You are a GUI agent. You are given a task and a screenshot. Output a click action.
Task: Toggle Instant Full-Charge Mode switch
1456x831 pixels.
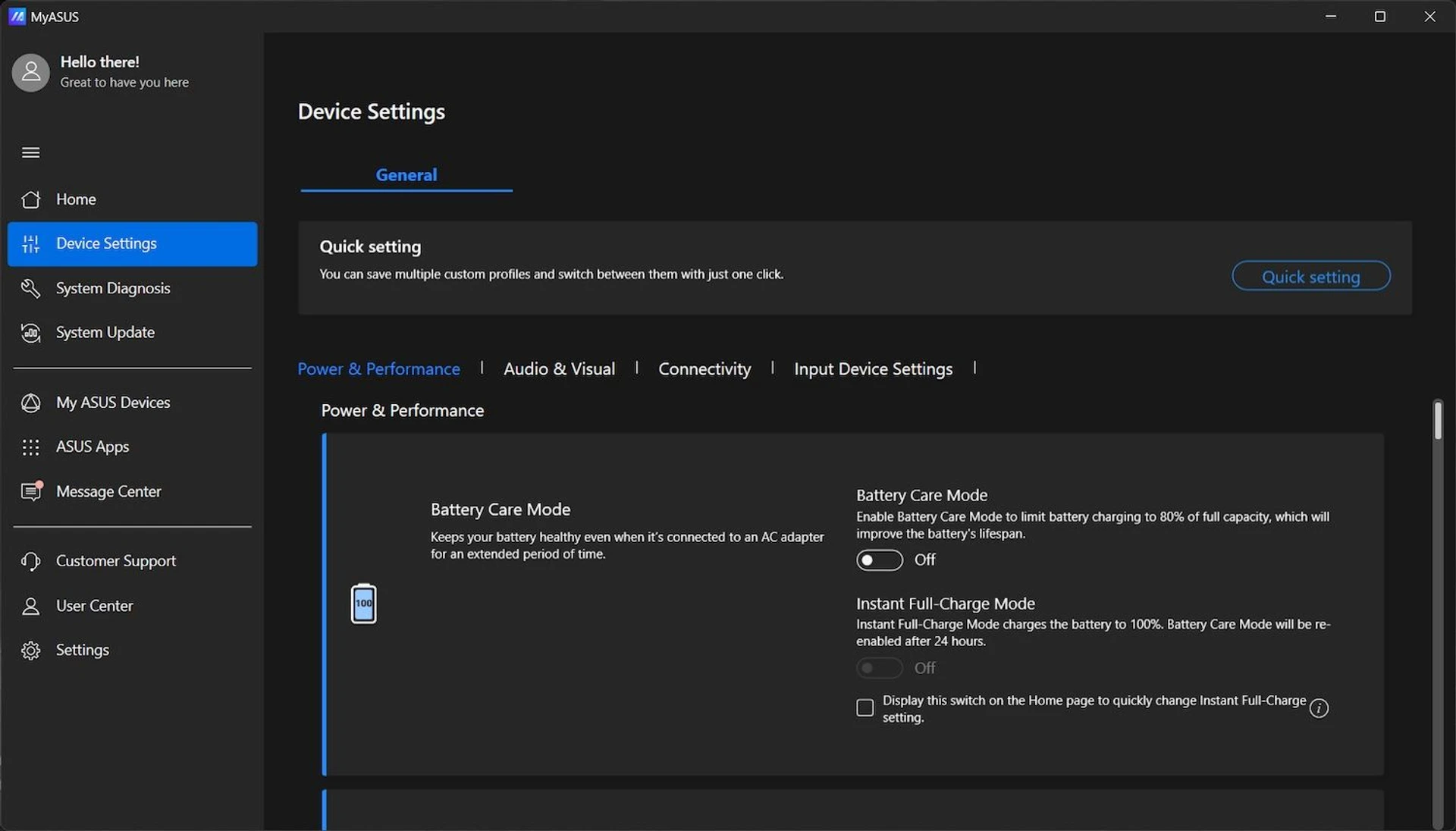(x=880, y=668)
